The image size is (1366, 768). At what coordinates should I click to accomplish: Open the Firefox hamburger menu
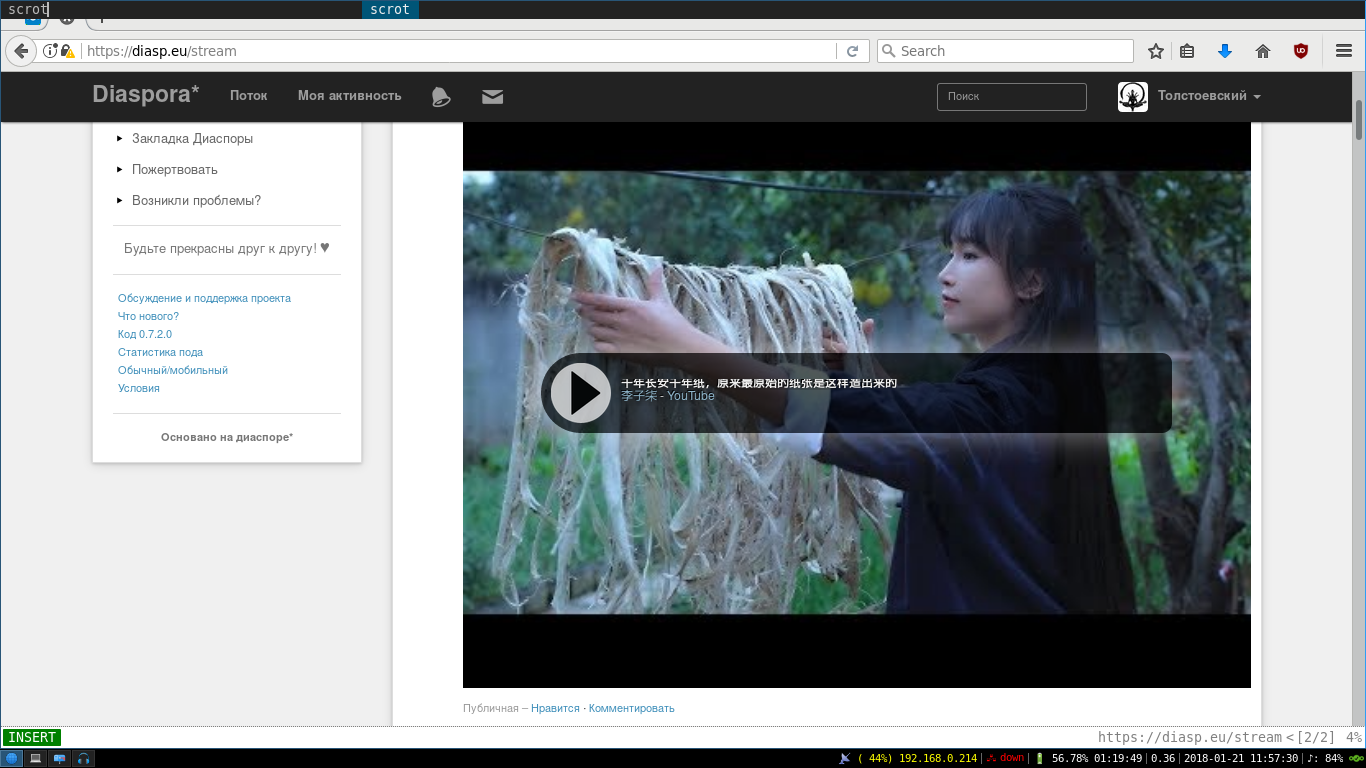tap(1343, 51)
